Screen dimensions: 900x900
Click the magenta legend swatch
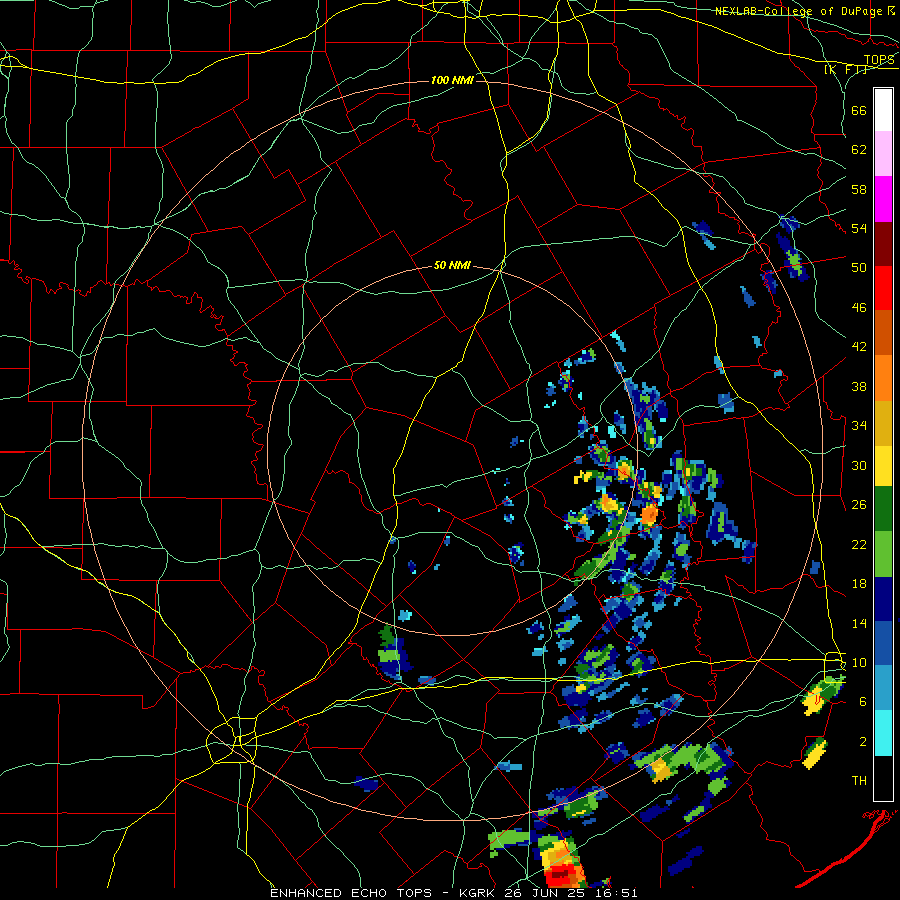tap(883, 199)
